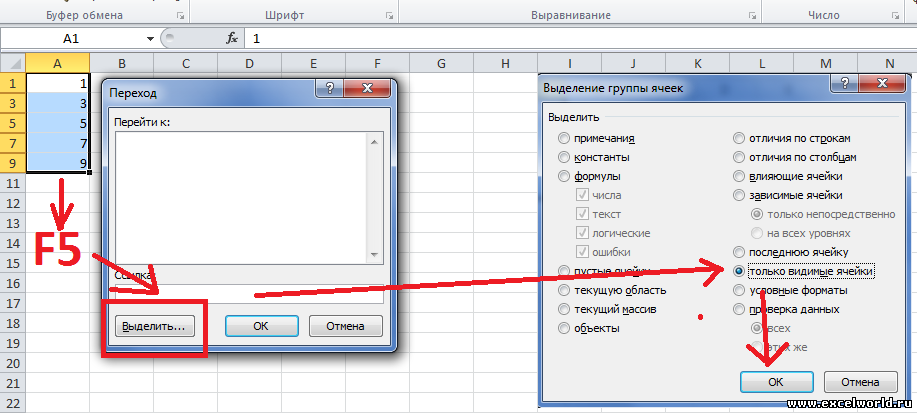Click column H header
The height and width of the screenshot is (413, 917).
tap(505, 63)
